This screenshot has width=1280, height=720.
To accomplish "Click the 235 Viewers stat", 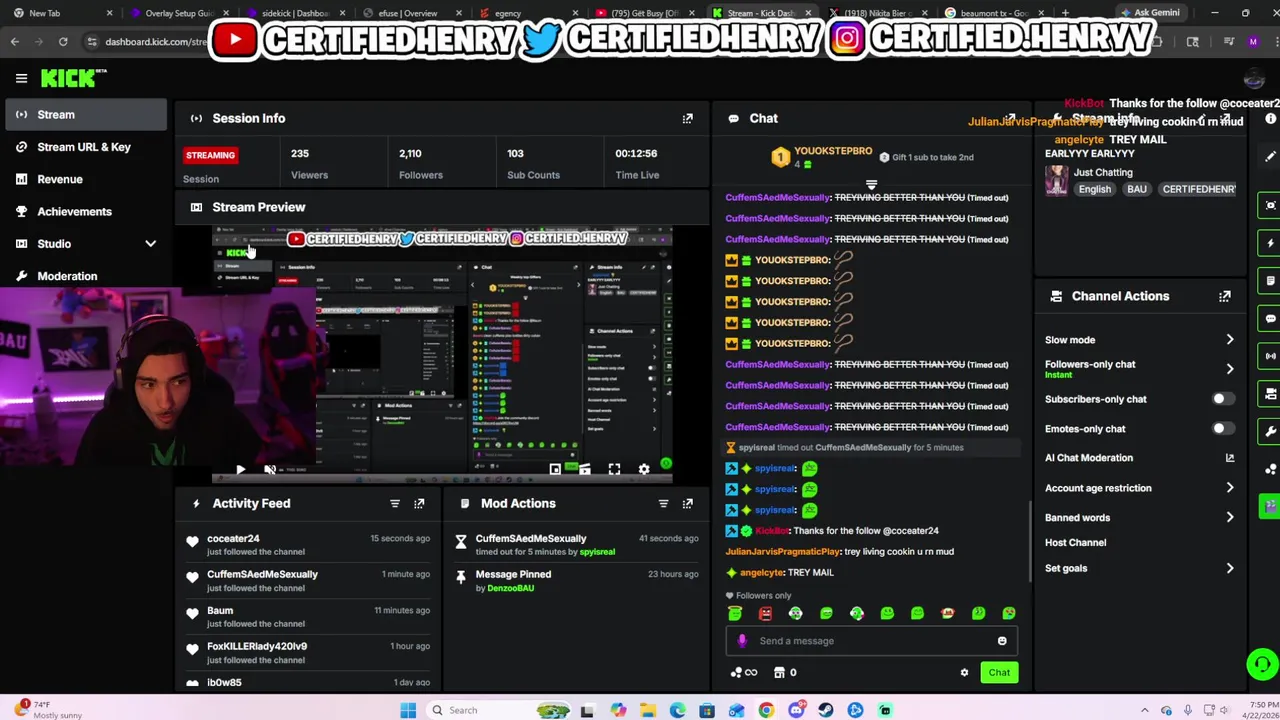I will coord(309,164).
